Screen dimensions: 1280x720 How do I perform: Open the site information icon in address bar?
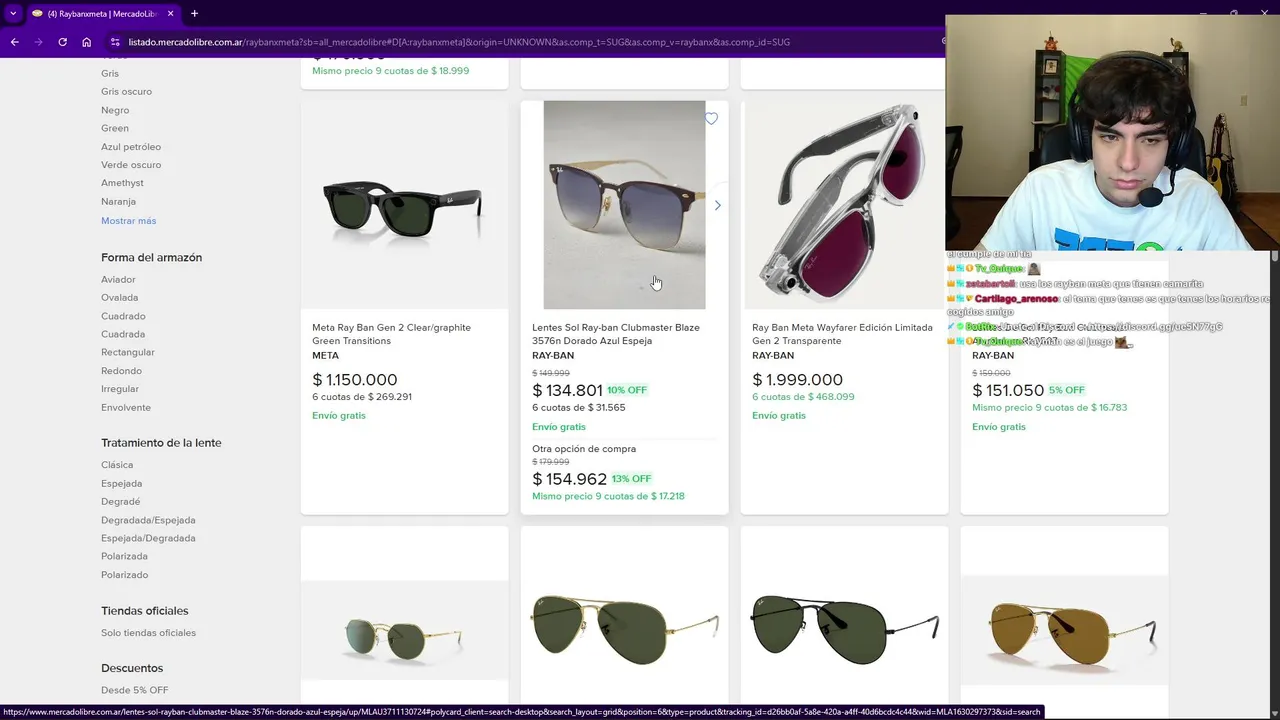(115, 42)
